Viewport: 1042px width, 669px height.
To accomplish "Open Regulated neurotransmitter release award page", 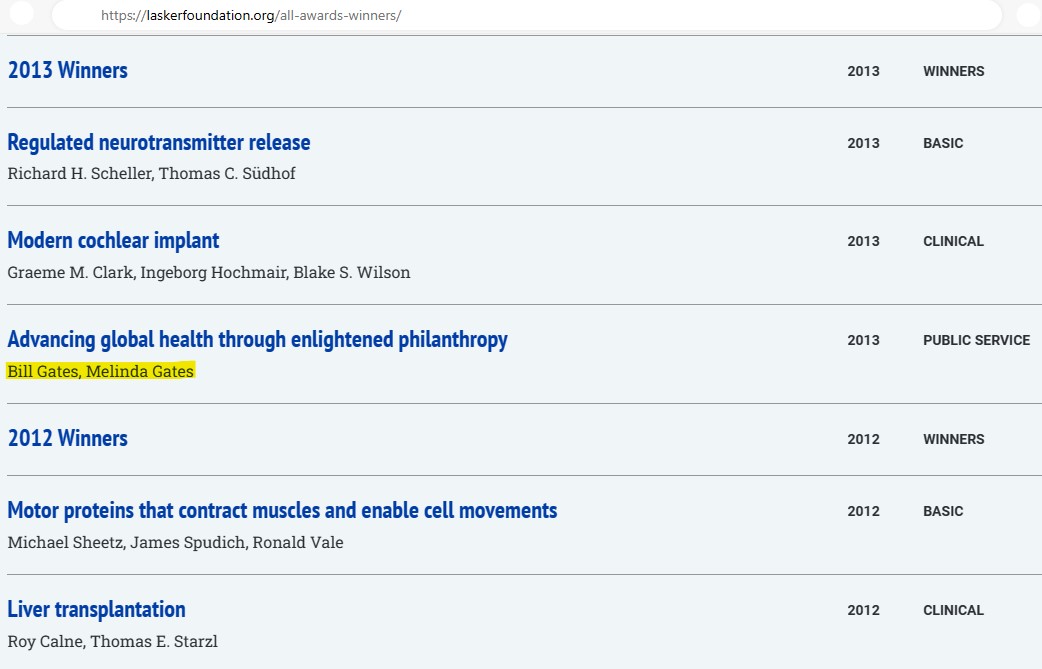I will 159,142.
